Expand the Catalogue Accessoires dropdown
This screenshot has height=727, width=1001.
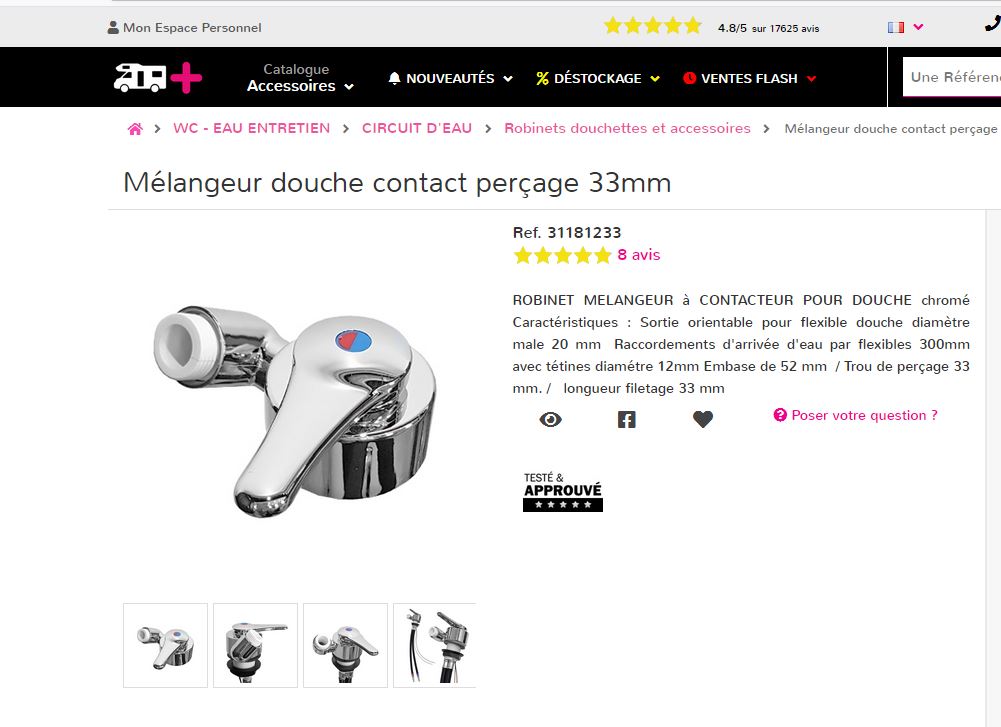click(300, 78)
